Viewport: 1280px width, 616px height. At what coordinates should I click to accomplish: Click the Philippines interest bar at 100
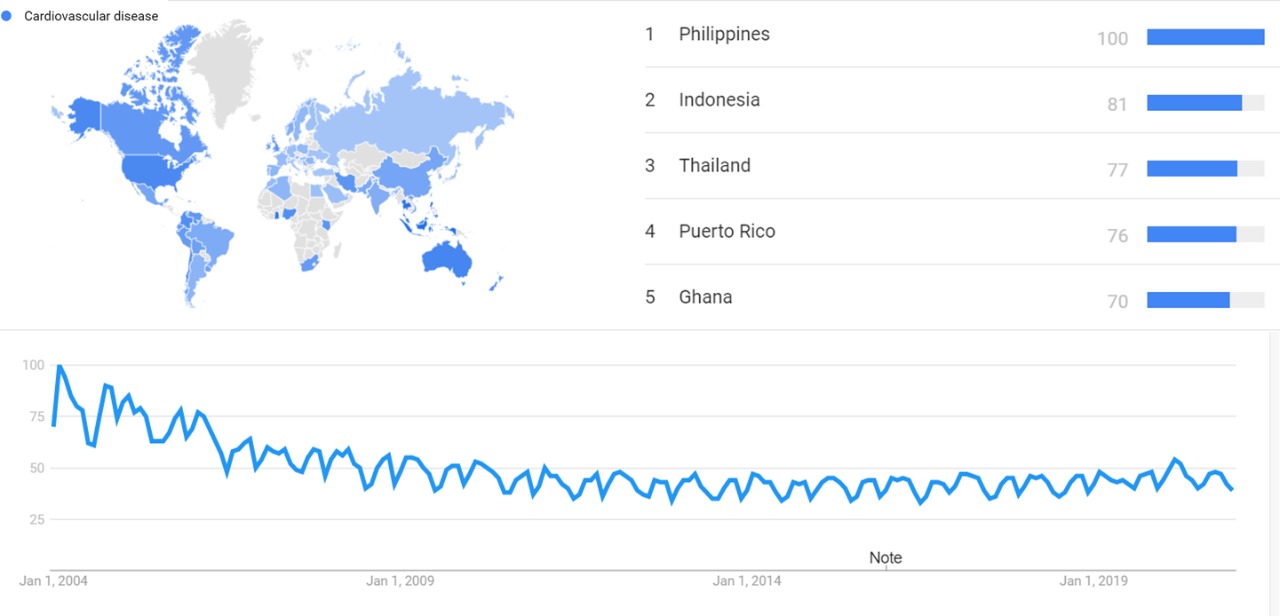[x=1205, y=37]
